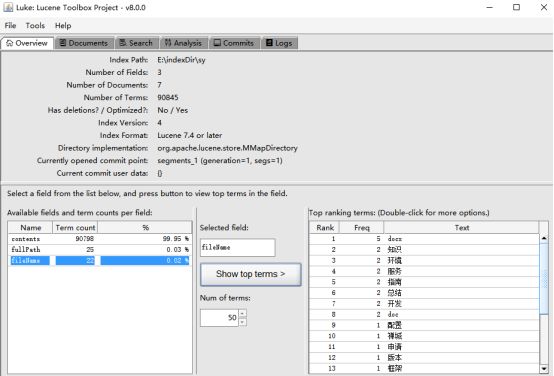554x376 pixels.
Task: Select the rank 1 term docx
Action: (x=424, y=239)
